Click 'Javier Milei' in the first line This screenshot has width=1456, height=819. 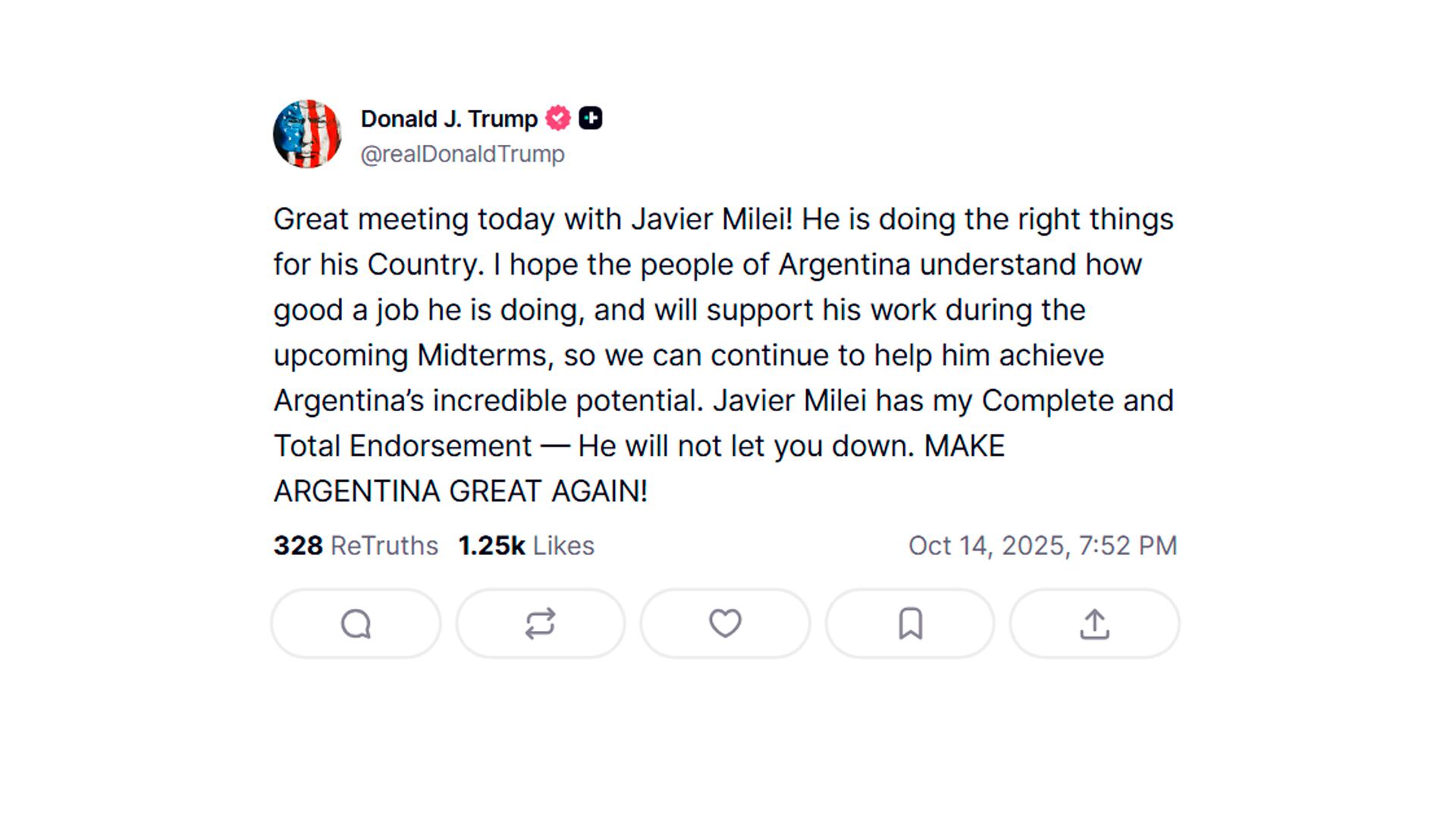(x=711, y=219)
